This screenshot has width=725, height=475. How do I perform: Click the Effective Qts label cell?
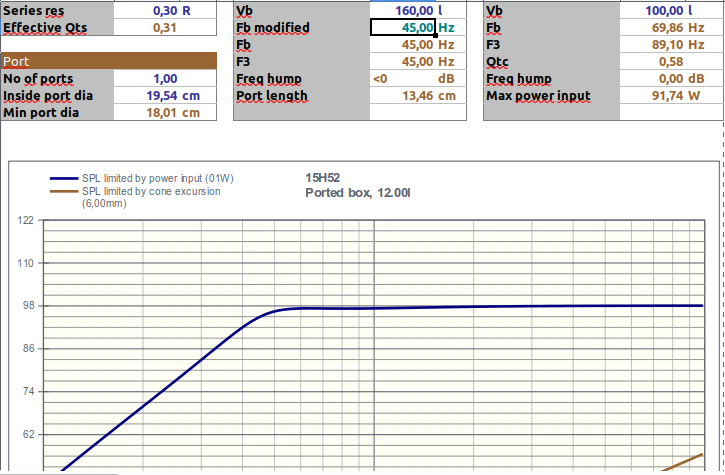[57, 28]
